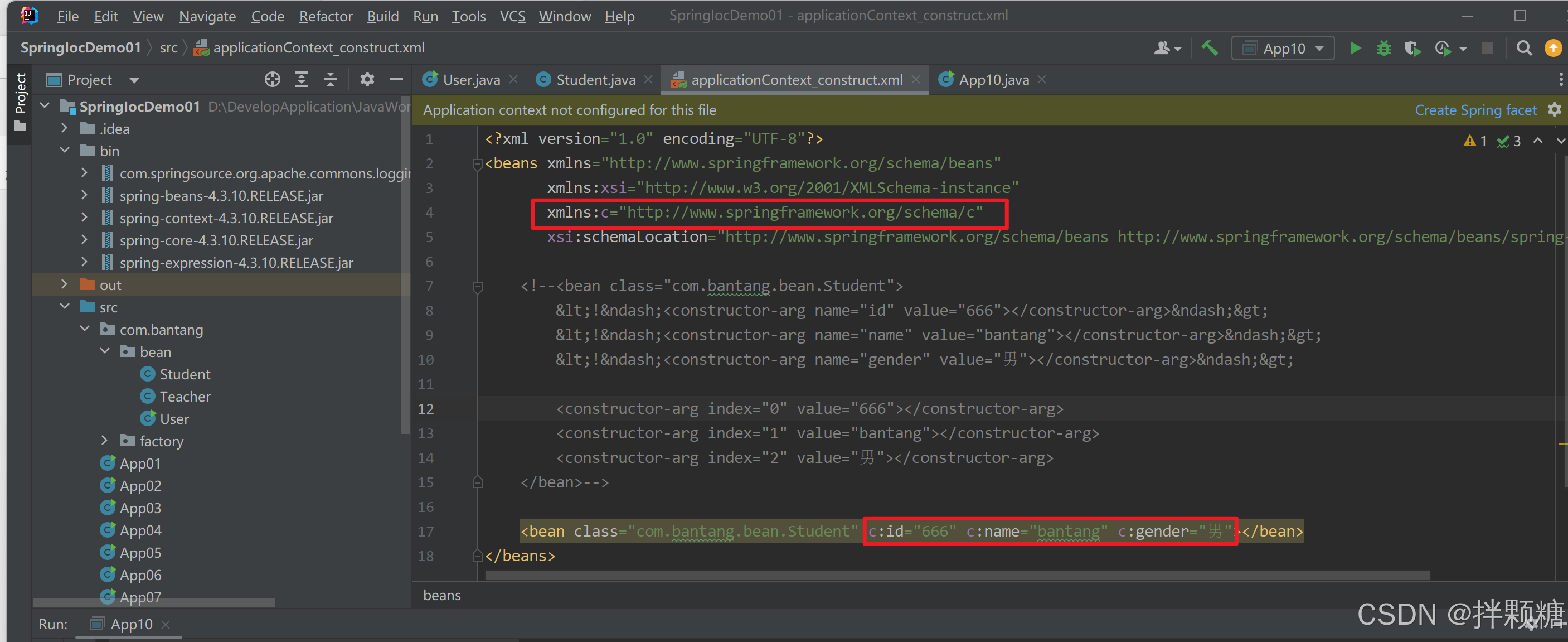Build project with the hammer icon
The image size is (1568, 642).
click(x=1210, y=48)
